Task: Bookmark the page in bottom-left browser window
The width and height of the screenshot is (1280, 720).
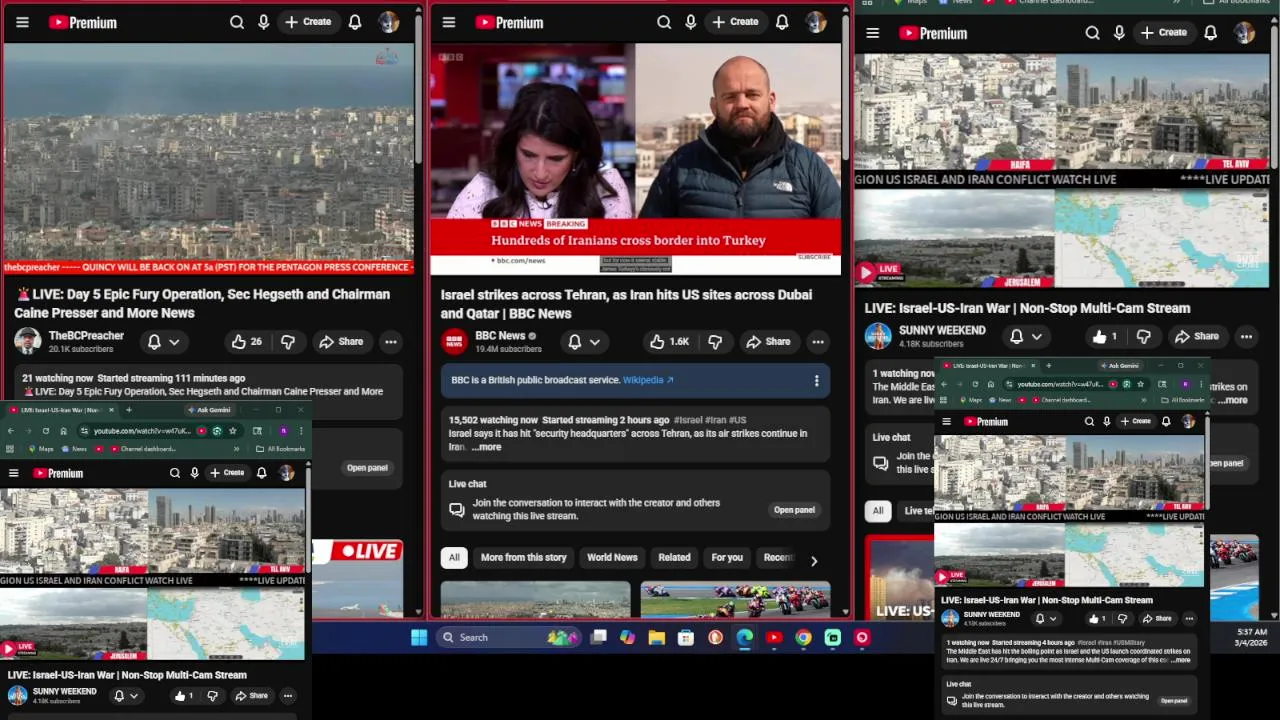Action: [x=232, y=431]
